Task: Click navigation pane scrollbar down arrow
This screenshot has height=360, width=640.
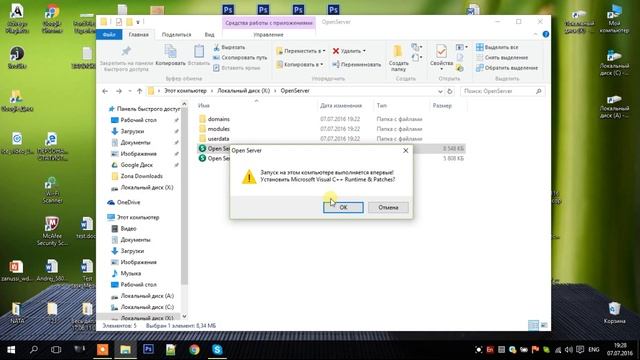Action: [x=184, y=316]
